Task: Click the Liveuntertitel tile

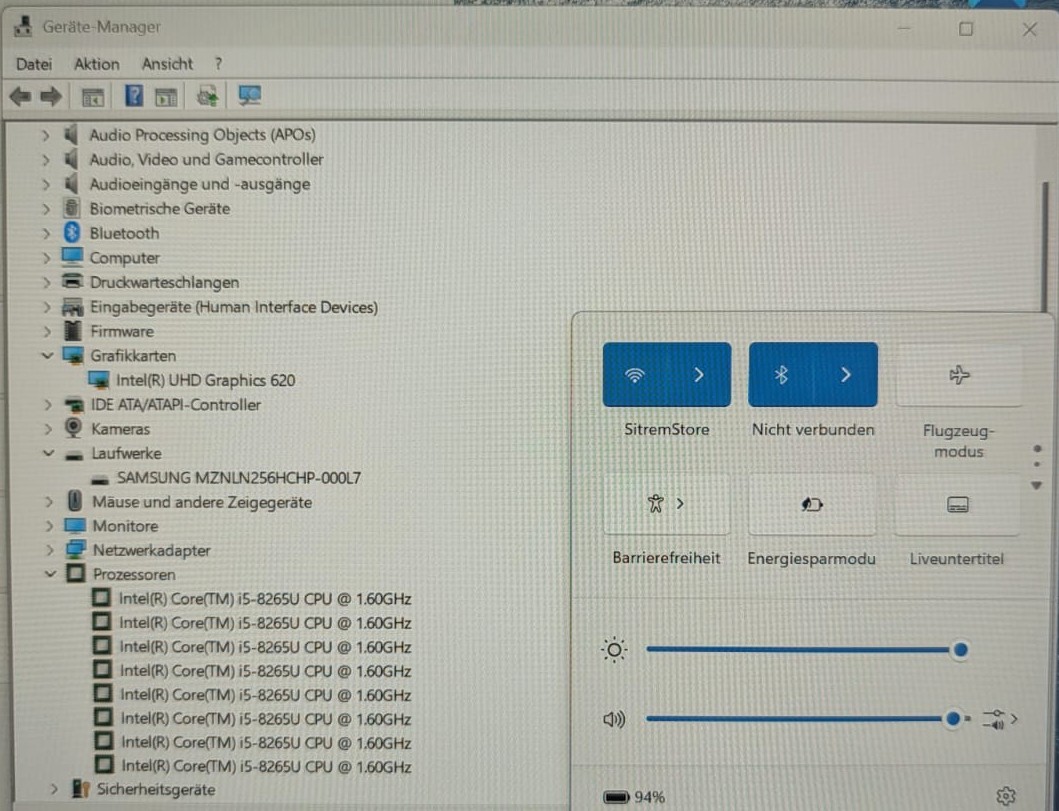Action: (x=958, y=504)
